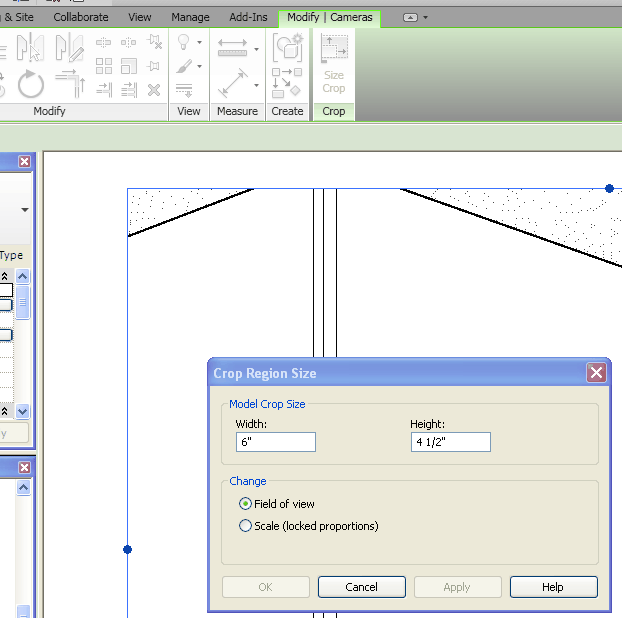Open the Collaborate ribbon tab

click(x=81, y=17)
